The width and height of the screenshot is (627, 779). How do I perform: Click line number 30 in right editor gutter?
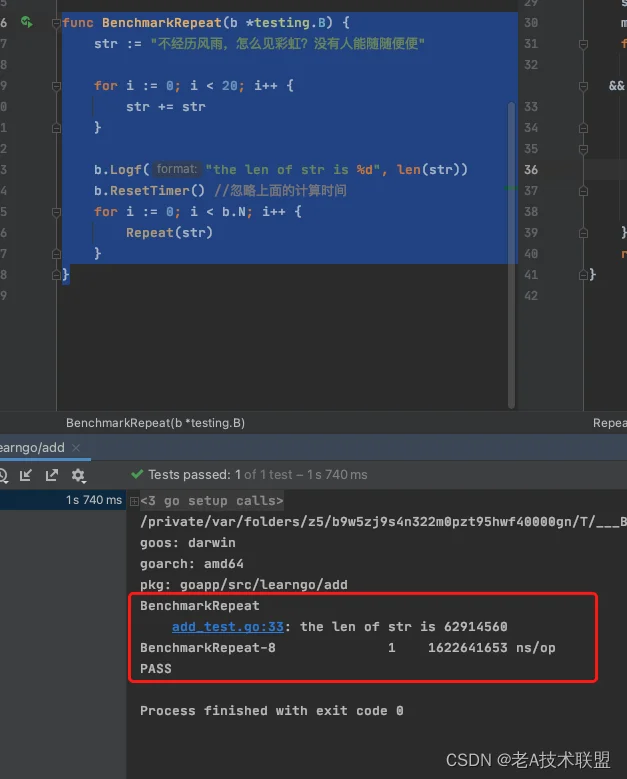(531, 23)
